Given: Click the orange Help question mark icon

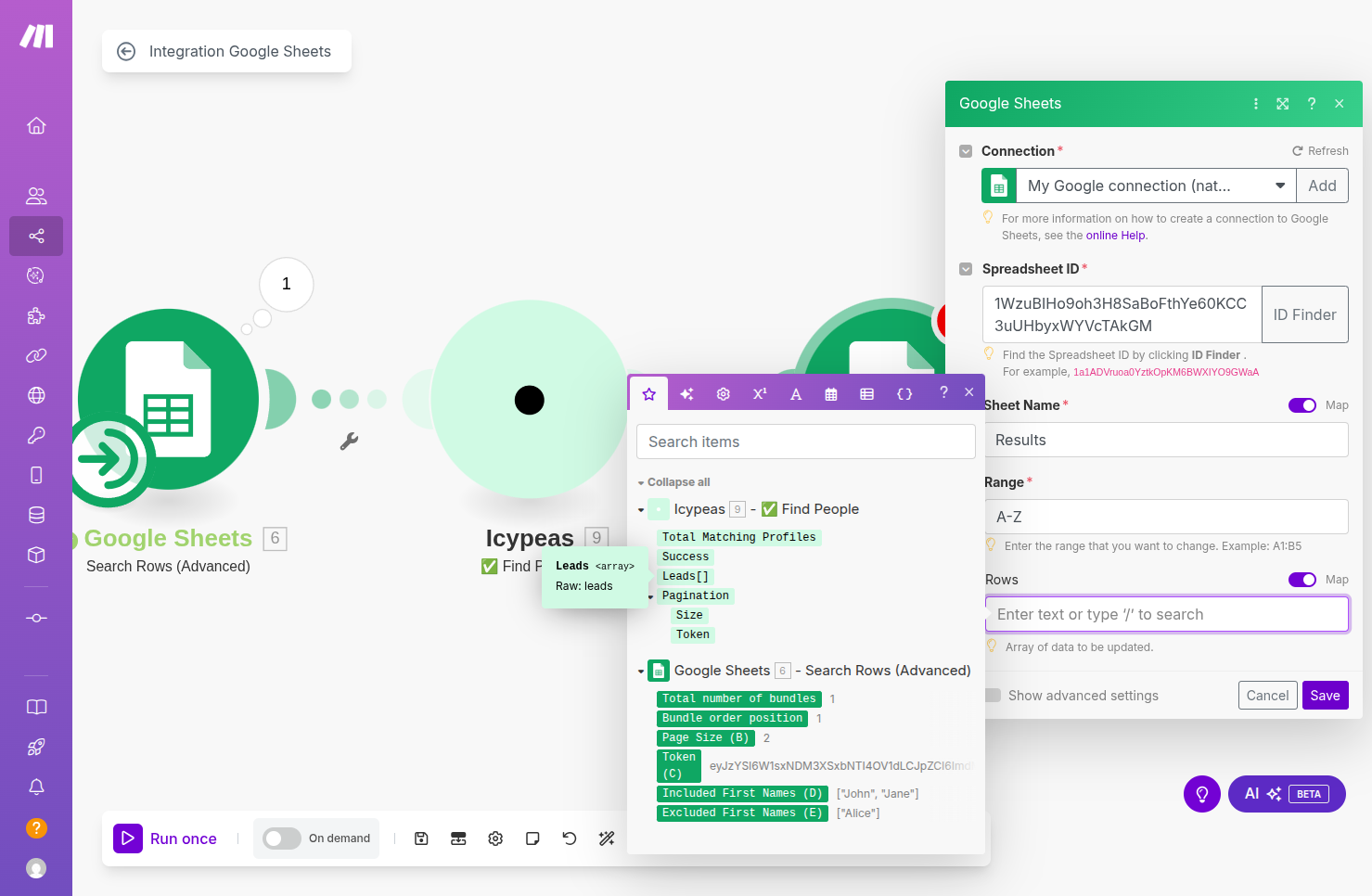Looking at the screenshot, I should pos(36,827).
